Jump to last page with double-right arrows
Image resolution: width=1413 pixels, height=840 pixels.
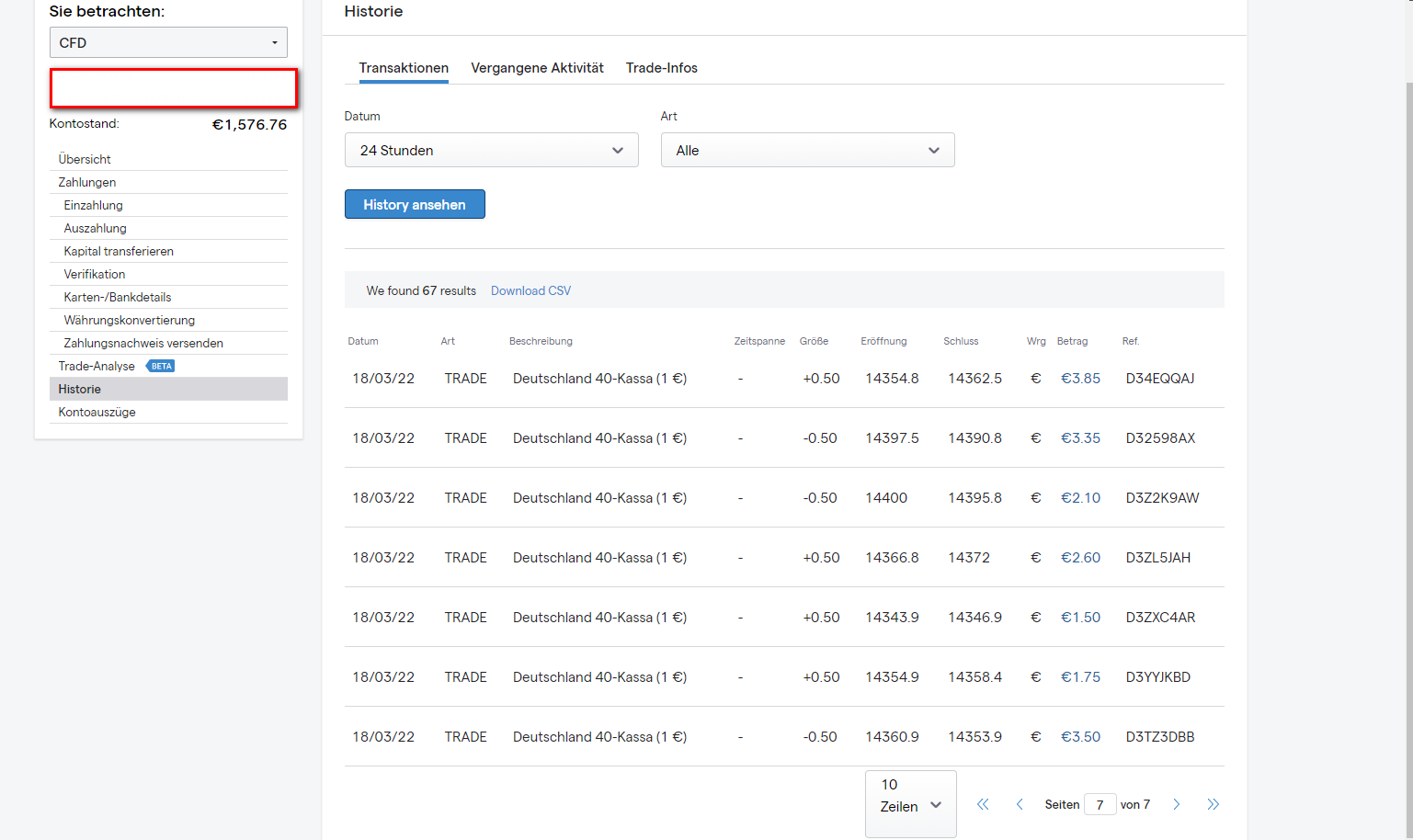(x=1213, y=804)
